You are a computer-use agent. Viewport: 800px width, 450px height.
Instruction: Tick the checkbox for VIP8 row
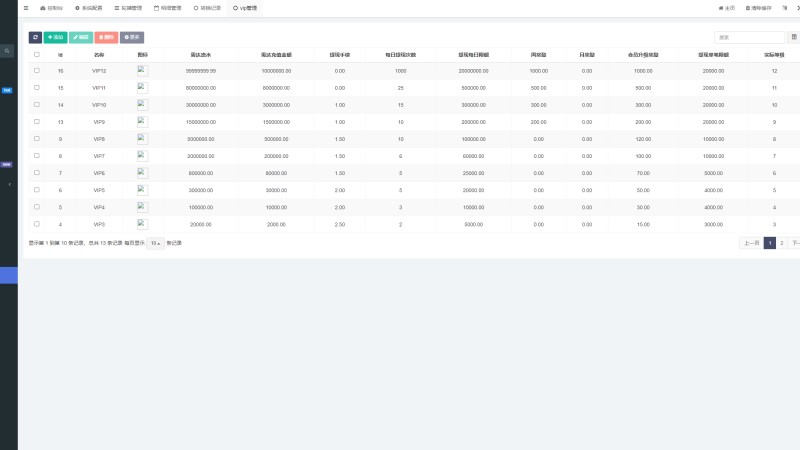click(37, 139)
